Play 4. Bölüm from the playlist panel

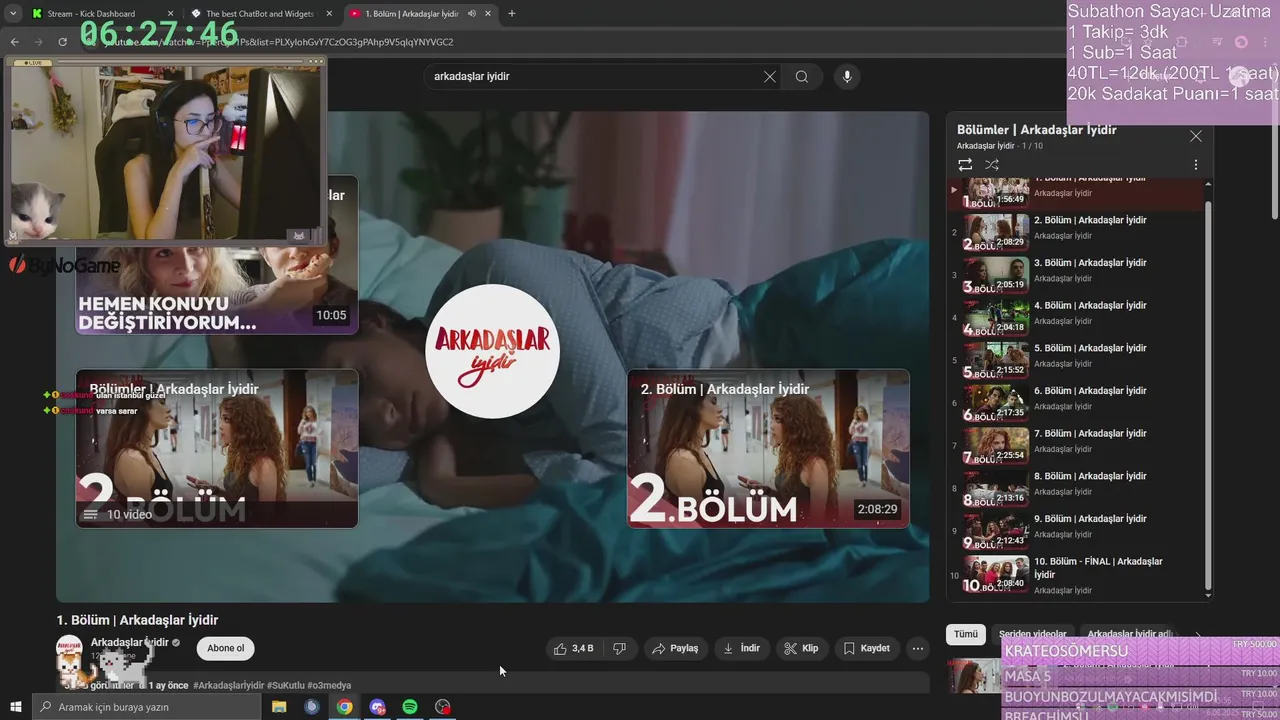pos(1077,318)
